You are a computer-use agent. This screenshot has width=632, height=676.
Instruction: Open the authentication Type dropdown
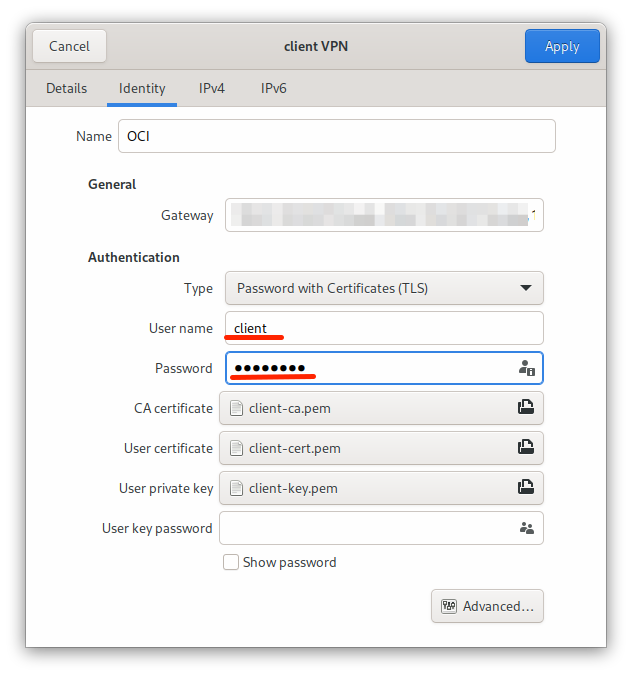[x=383, y=288]
